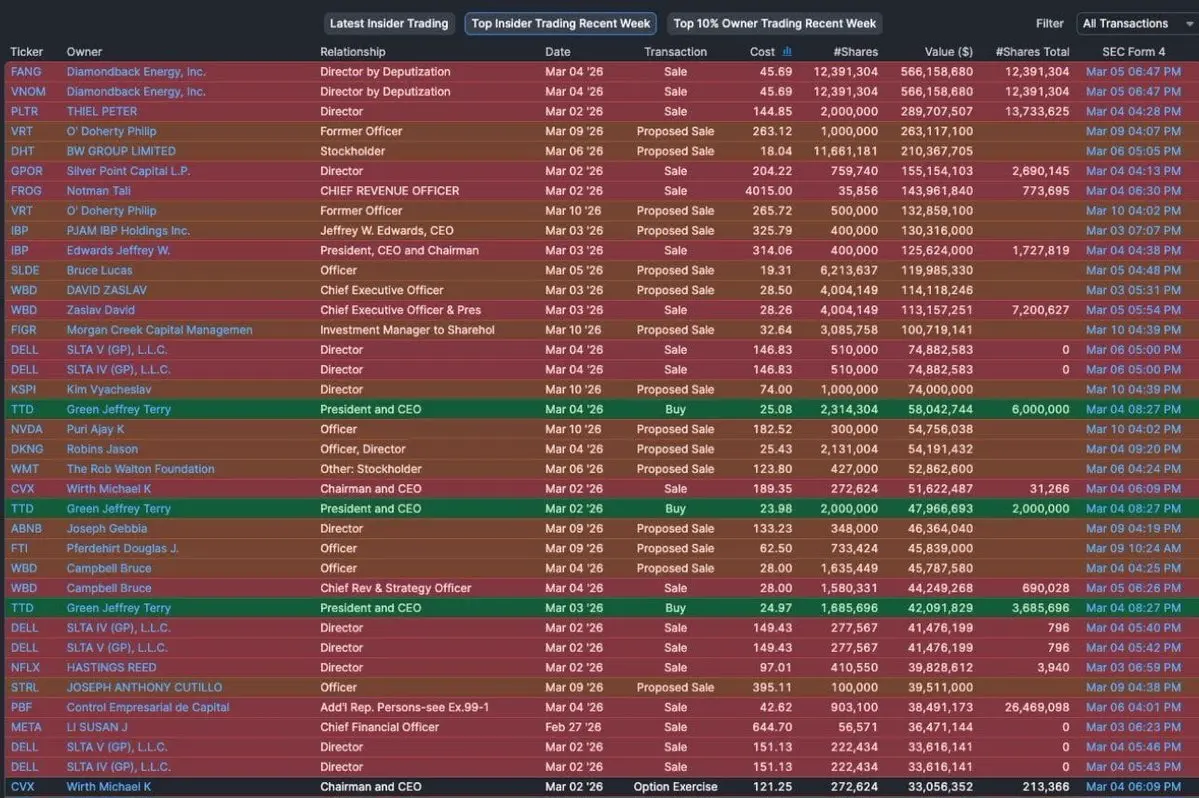The width and height of the screenshot is (1199, 798).
Task: Click the chart icon beside Cost header
Action: (787, 51)
